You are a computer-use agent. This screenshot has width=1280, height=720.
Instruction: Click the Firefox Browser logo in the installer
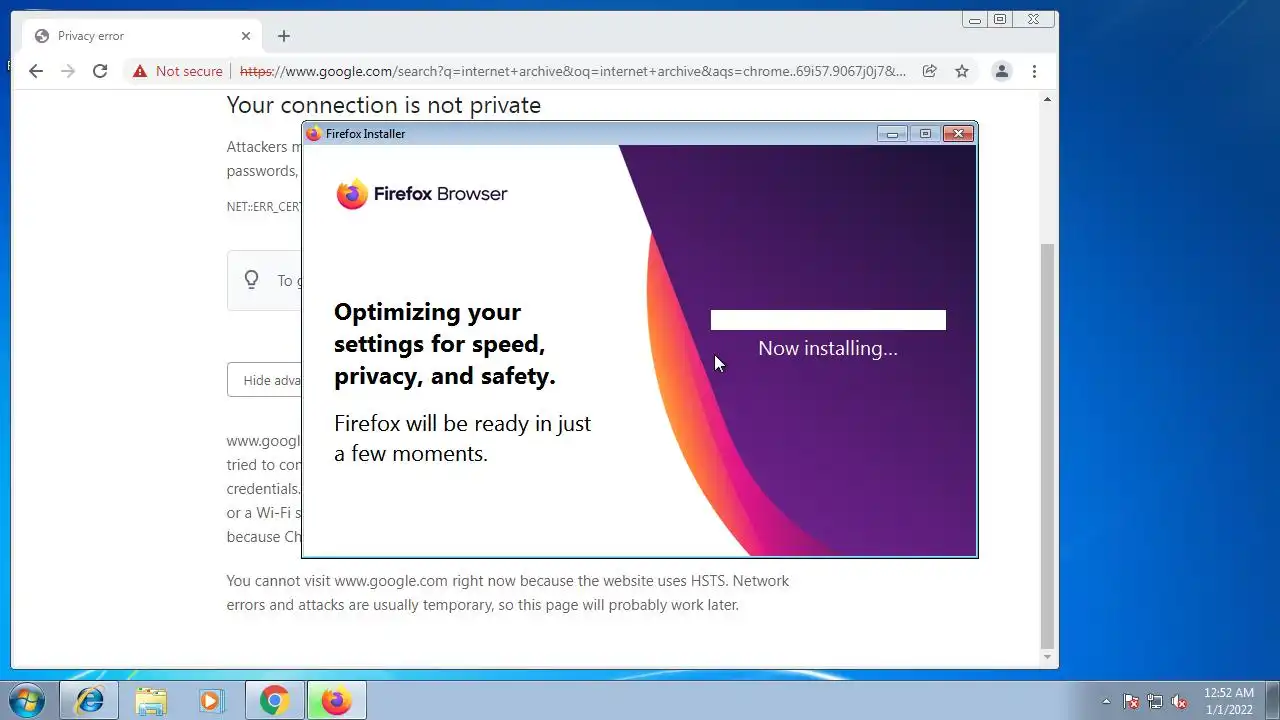point(421,194)
